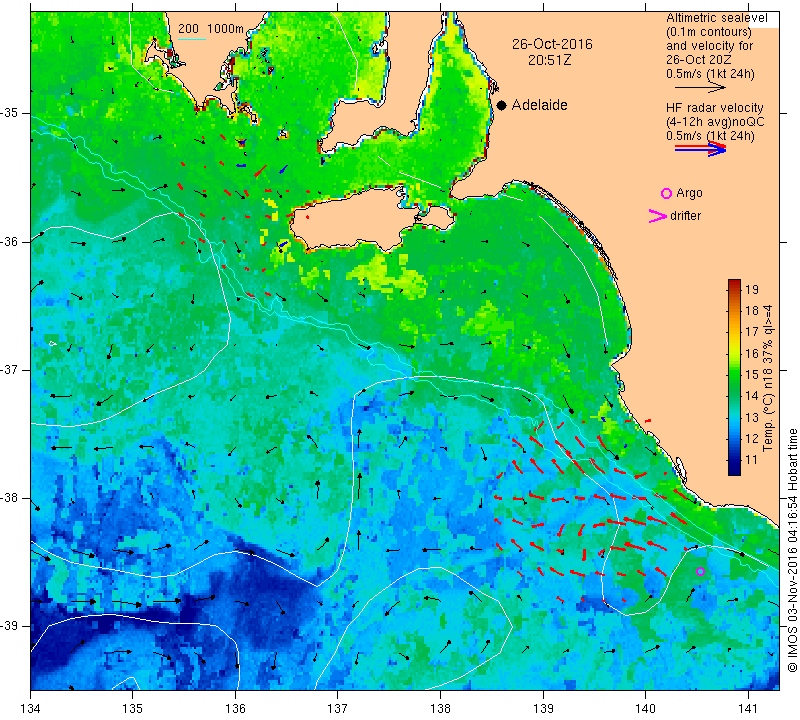The height and width of the screenshot is (720, 800).
Task: Click the 141 longitude axis label
Action: [748, 708]
